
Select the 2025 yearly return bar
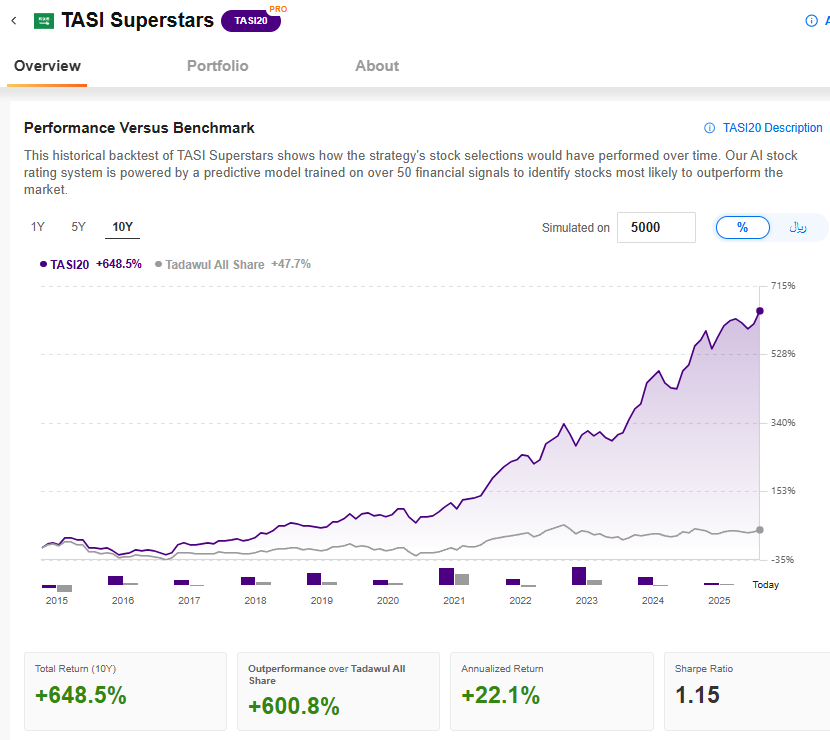[x=719, y=584]
